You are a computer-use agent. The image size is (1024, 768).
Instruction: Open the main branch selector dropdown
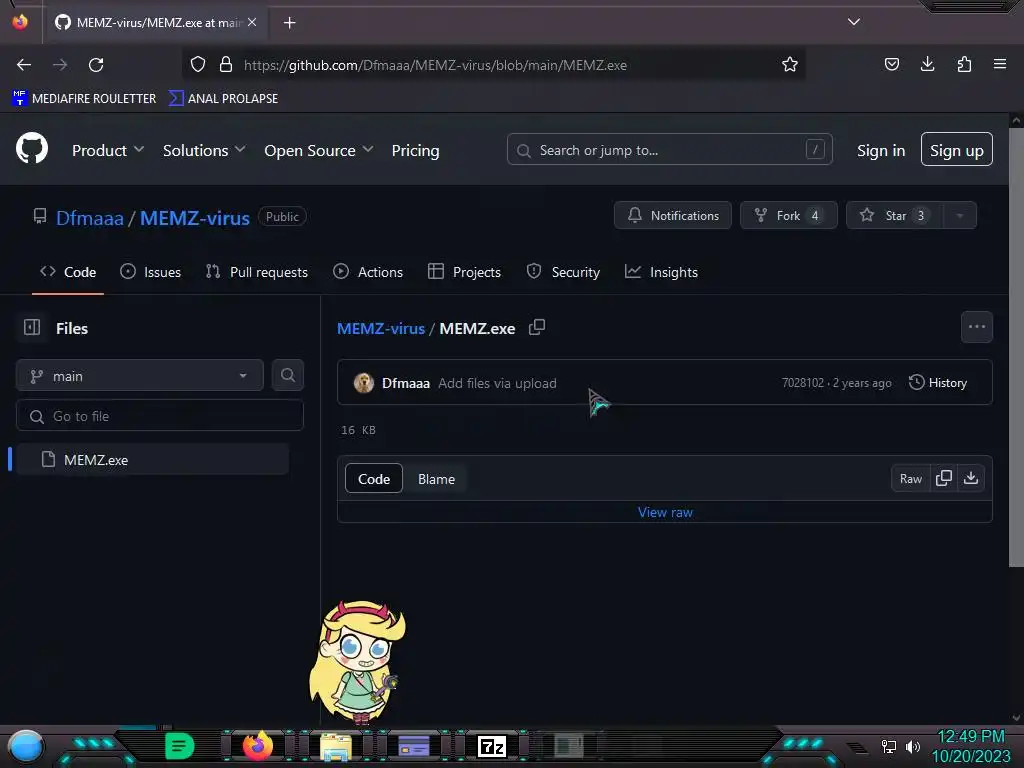click(x=140, y=376)
